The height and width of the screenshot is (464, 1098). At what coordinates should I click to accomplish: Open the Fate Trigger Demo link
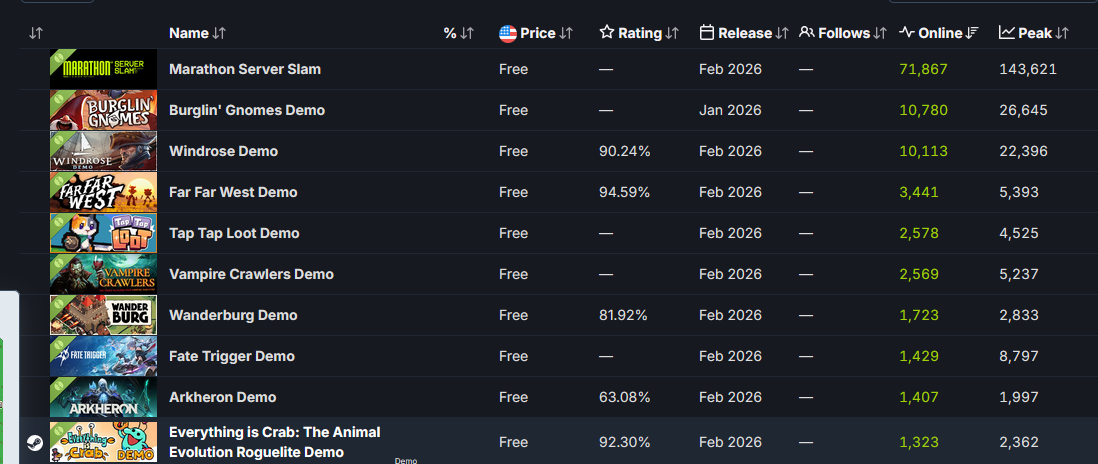click(232, 356)
